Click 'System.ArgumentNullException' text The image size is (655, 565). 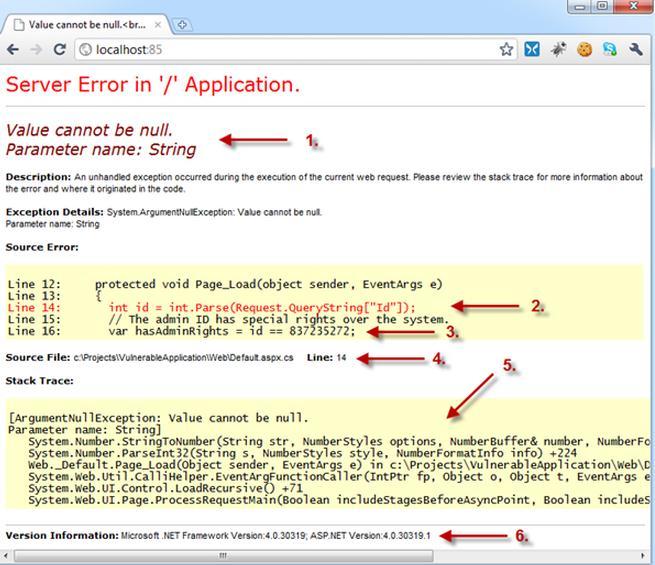click(x=170, y=212)
